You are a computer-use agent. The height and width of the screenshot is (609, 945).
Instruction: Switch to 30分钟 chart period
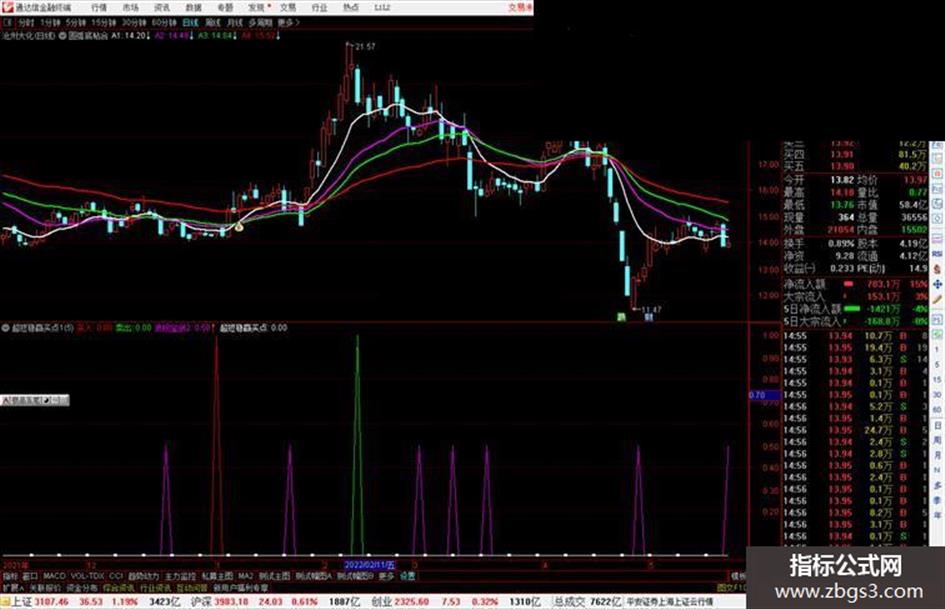click(134, 23)
